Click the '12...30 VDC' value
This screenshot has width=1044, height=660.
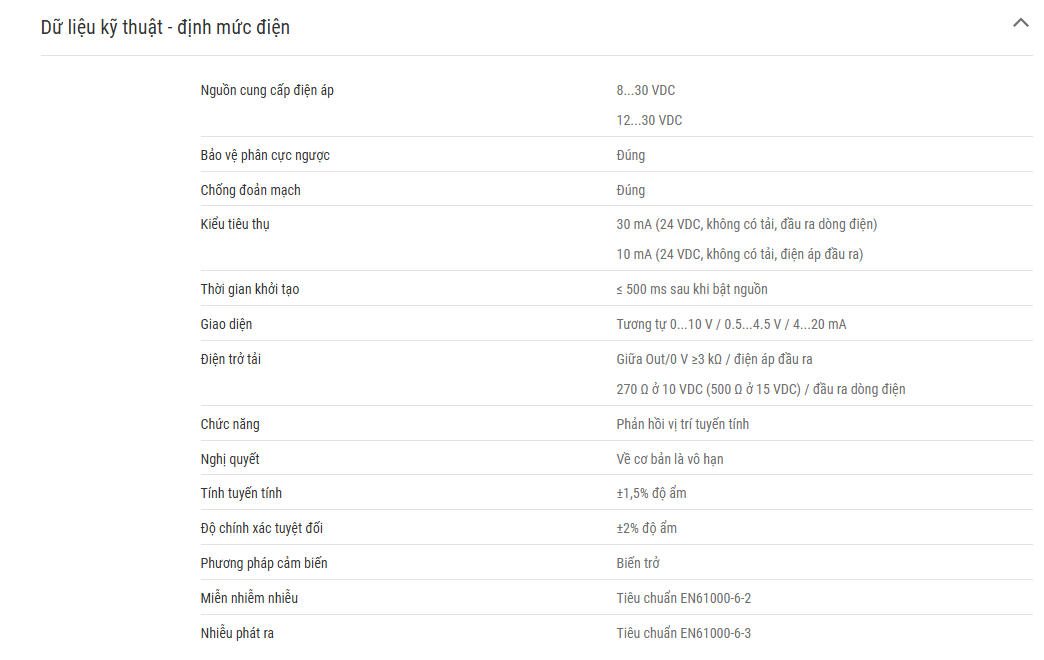pyautogui.click(x=649, y=121)
